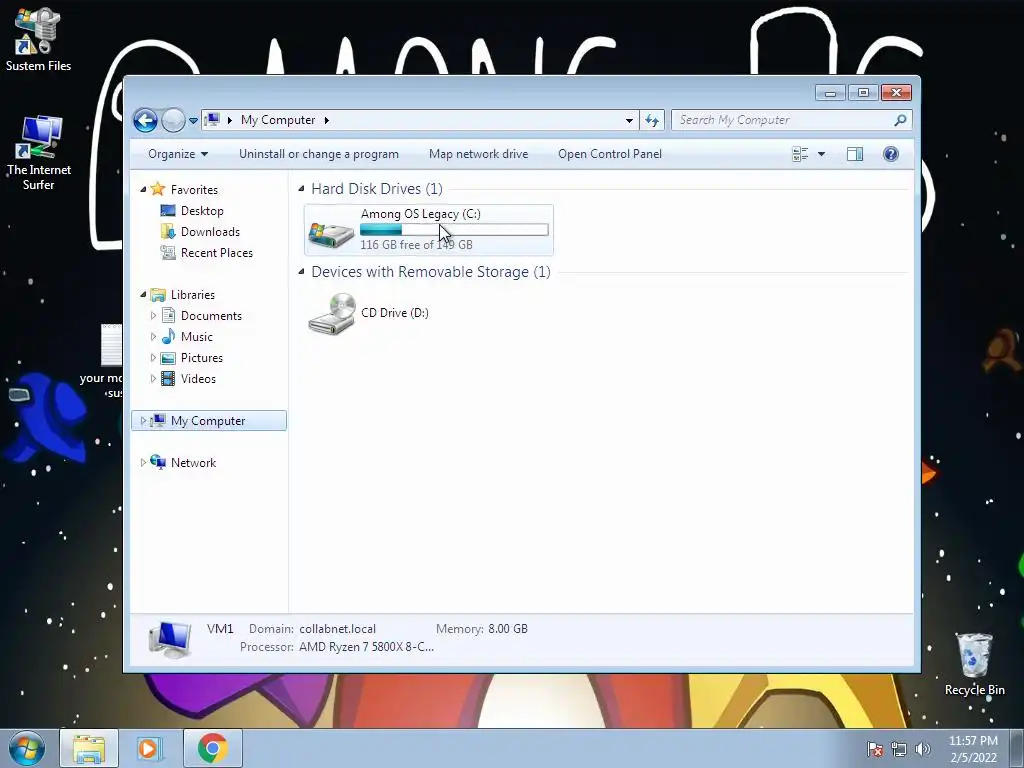The width and height of the screenshot is (1024, 768).
Task: Launch Chrome from the taskbar
Action: pos(212,748)
